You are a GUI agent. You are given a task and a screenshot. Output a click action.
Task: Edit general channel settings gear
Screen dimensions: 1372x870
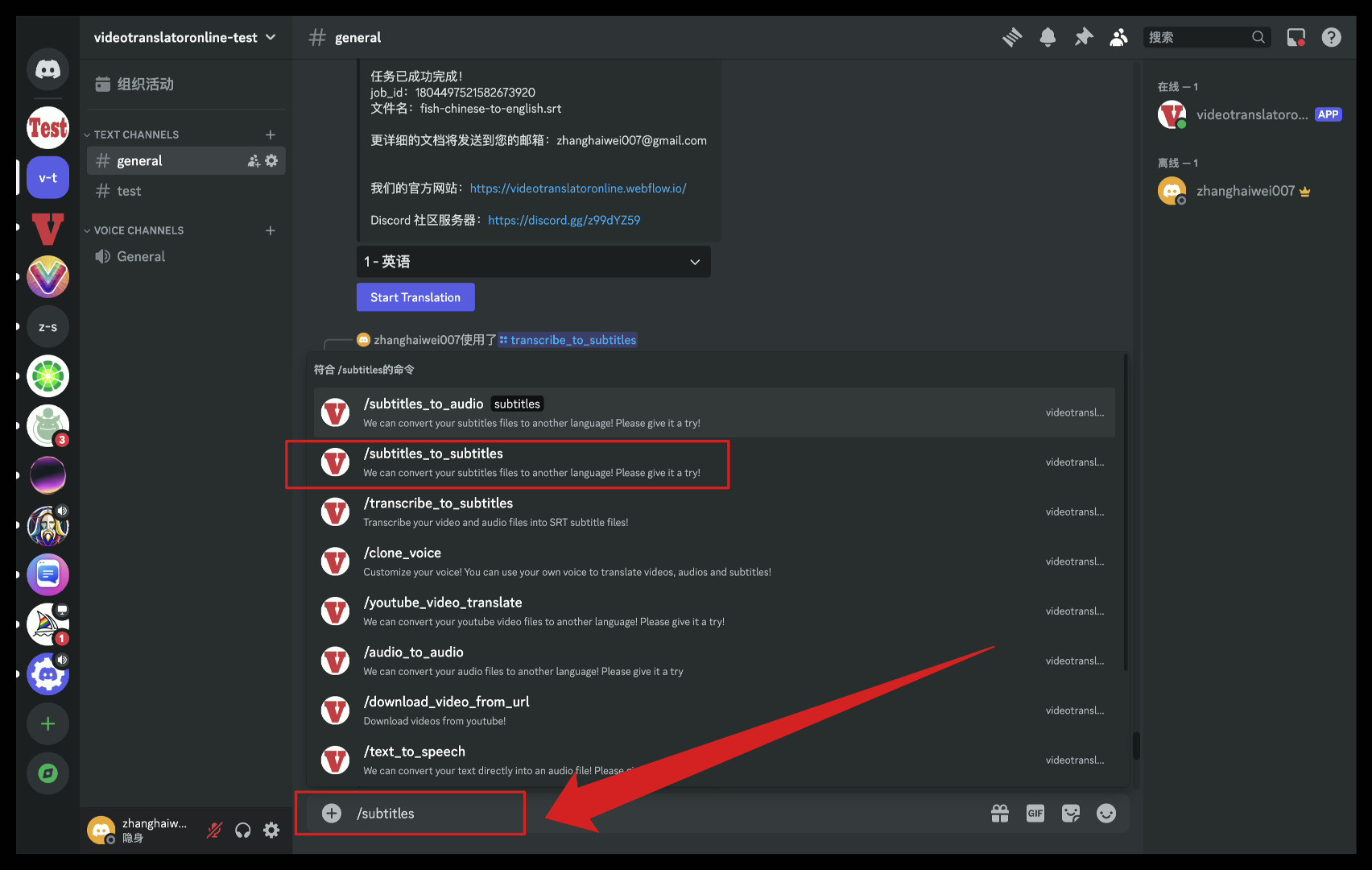271,160
